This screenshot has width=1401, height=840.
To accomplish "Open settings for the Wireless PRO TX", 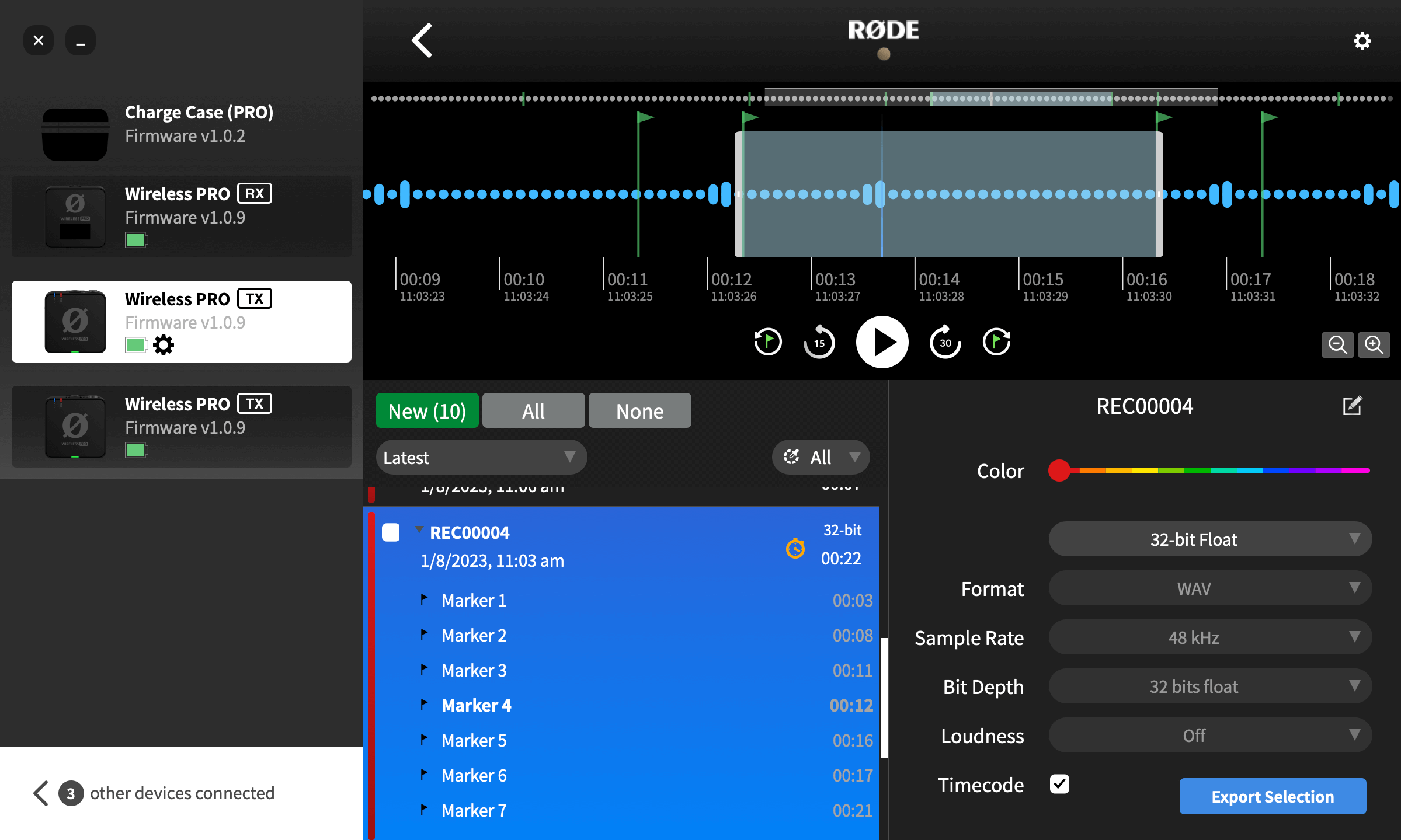I will [164, 345].
